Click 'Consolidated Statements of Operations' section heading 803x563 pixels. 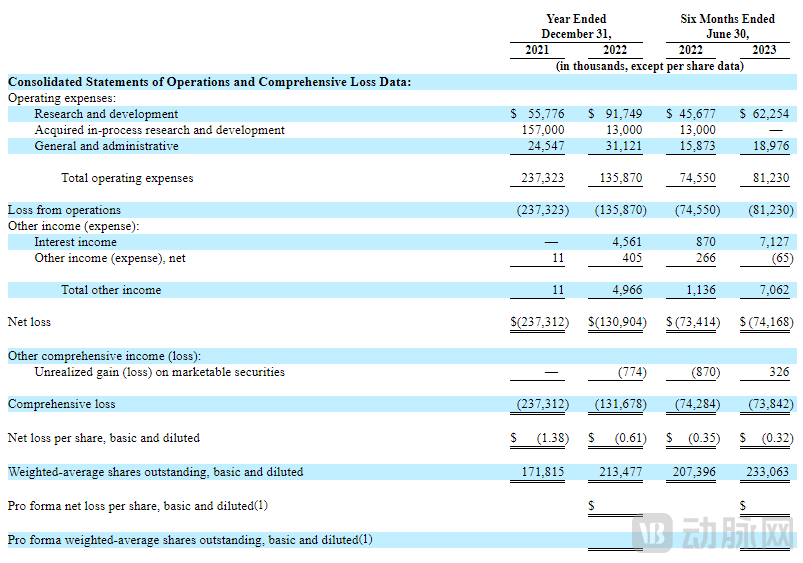(209, 82)
